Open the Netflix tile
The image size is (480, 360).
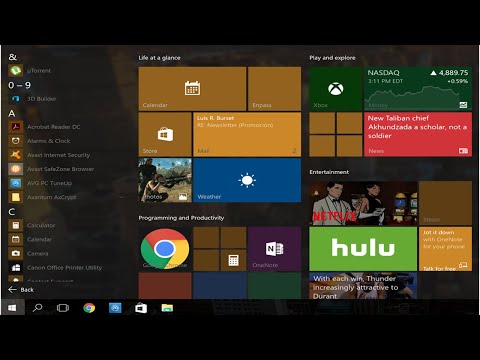tap(363, 203)
